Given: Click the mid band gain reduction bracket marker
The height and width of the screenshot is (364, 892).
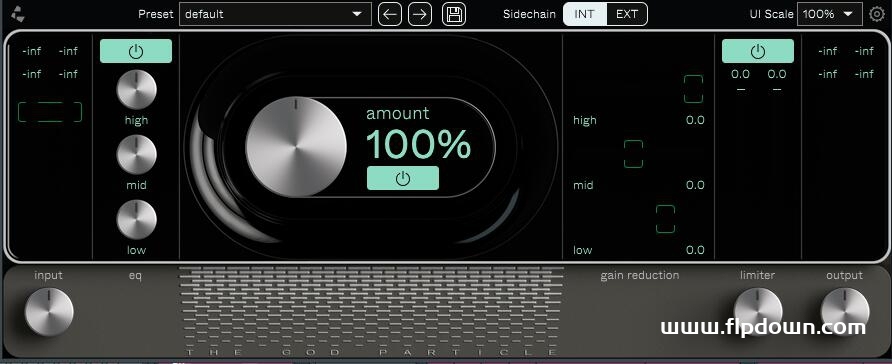Looking at the screenshot, I should tap(633, 154).
